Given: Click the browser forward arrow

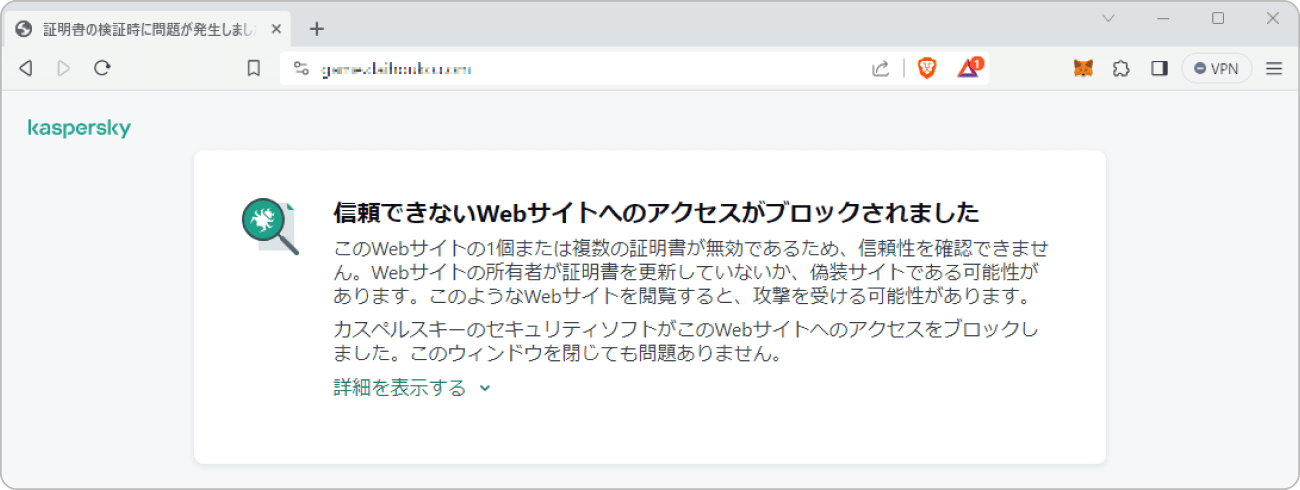Looking at the screenshot, I should (x=64, y=68).
